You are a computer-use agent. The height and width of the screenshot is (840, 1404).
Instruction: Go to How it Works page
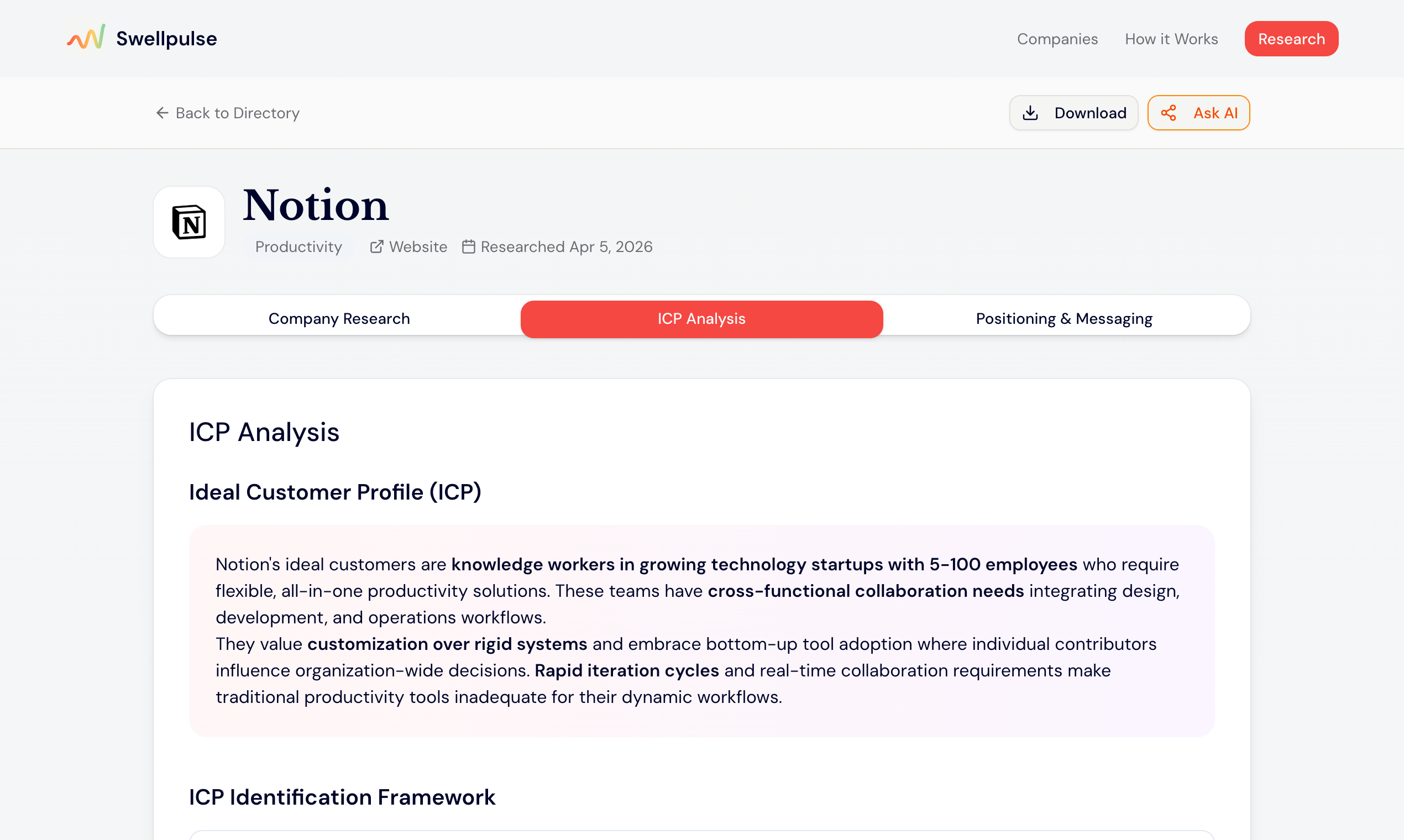pyautogui.click(x=1171, y=39)
